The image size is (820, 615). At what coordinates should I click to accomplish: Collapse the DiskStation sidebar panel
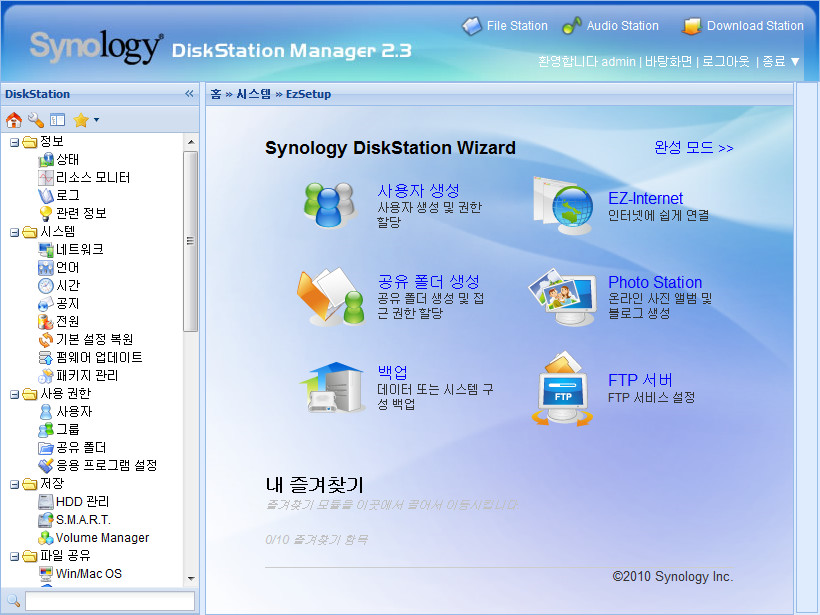189,94
